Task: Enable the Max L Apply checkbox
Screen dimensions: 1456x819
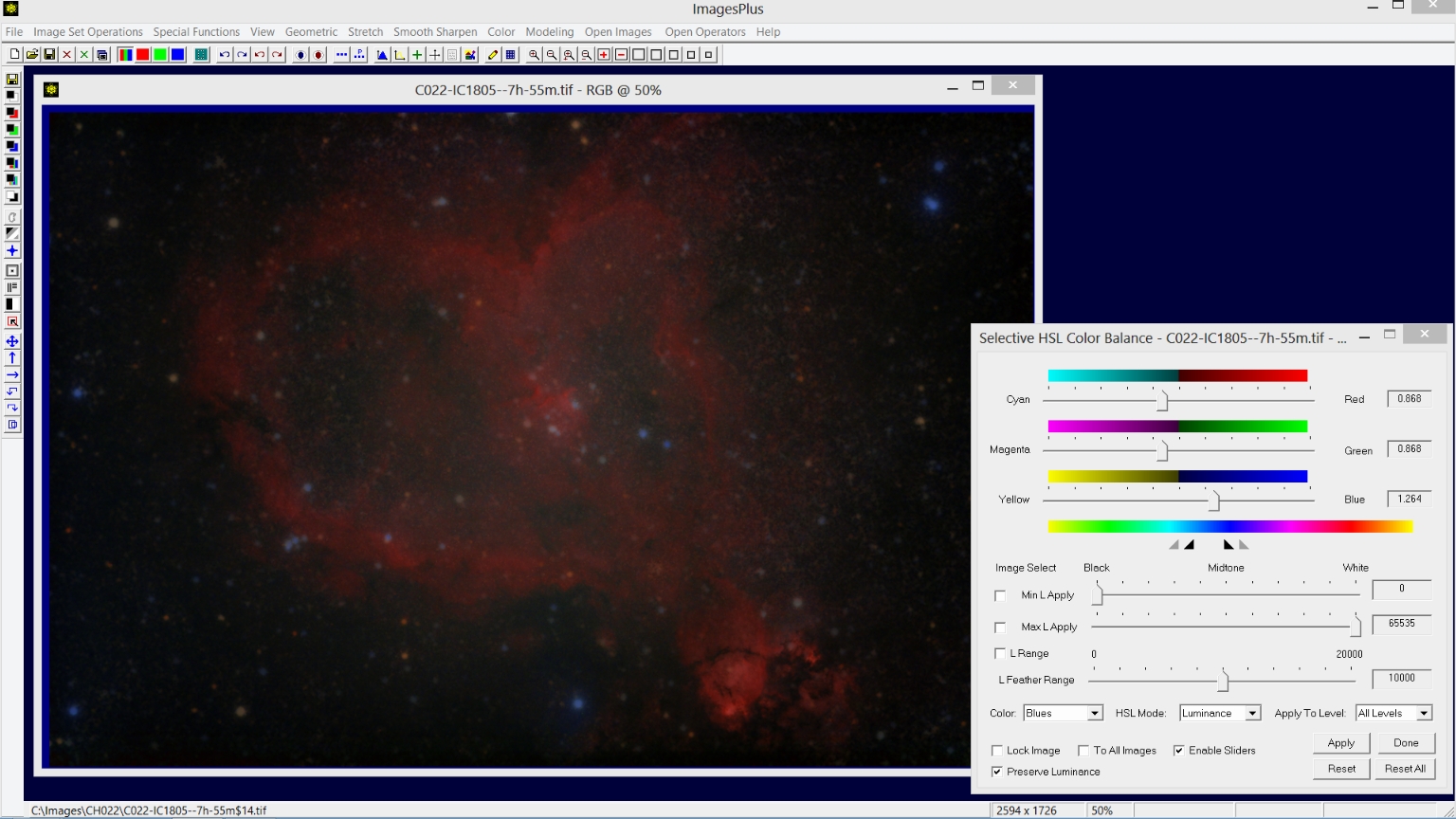Action: click(1000, 628)
